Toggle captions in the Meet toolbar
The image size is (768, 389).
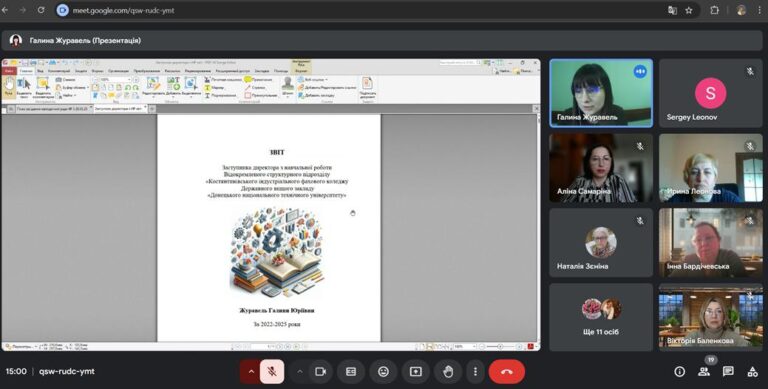[351, 371]
